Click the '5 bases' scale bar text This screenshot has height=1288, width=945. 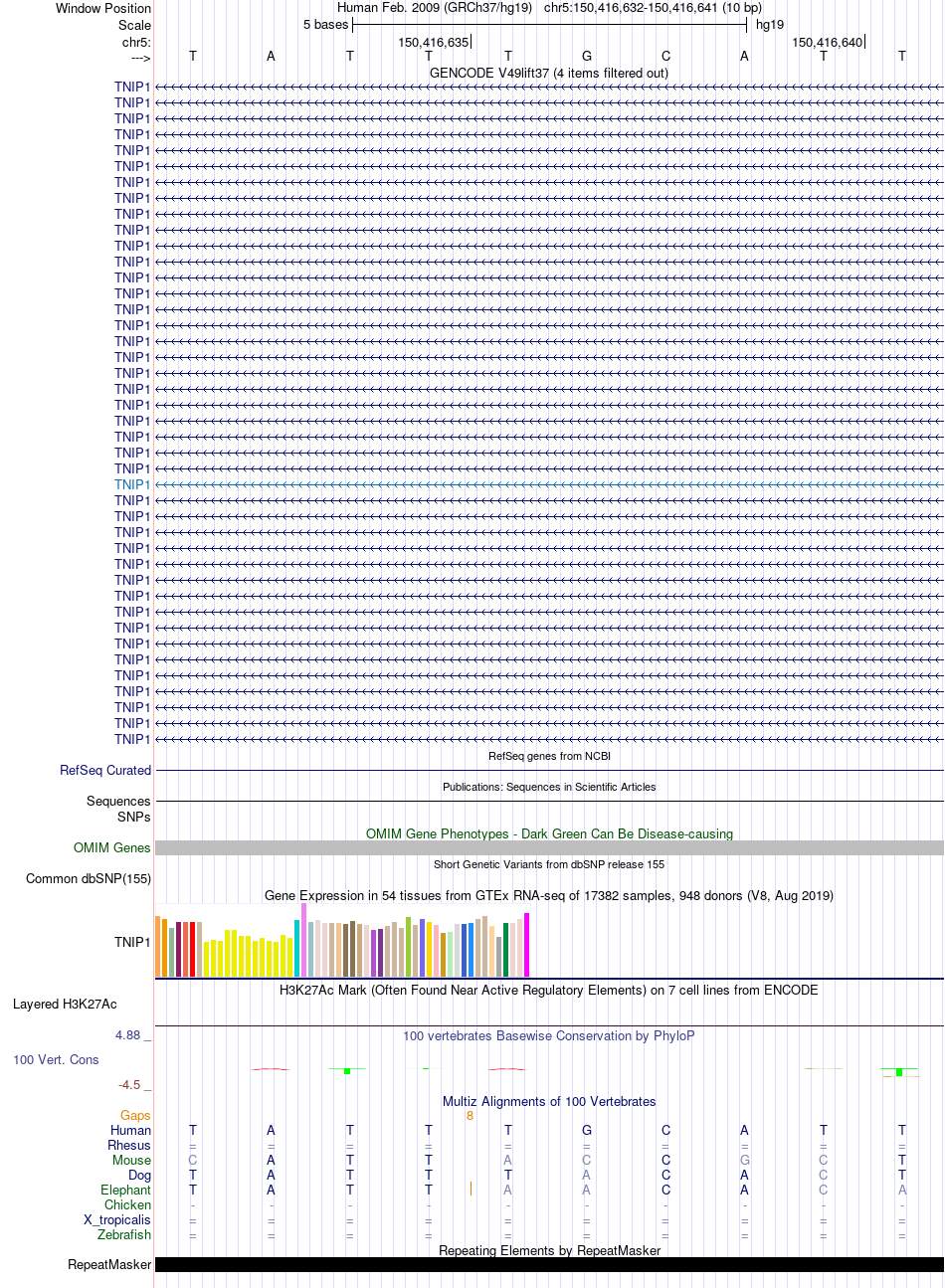tap(325, 25)
